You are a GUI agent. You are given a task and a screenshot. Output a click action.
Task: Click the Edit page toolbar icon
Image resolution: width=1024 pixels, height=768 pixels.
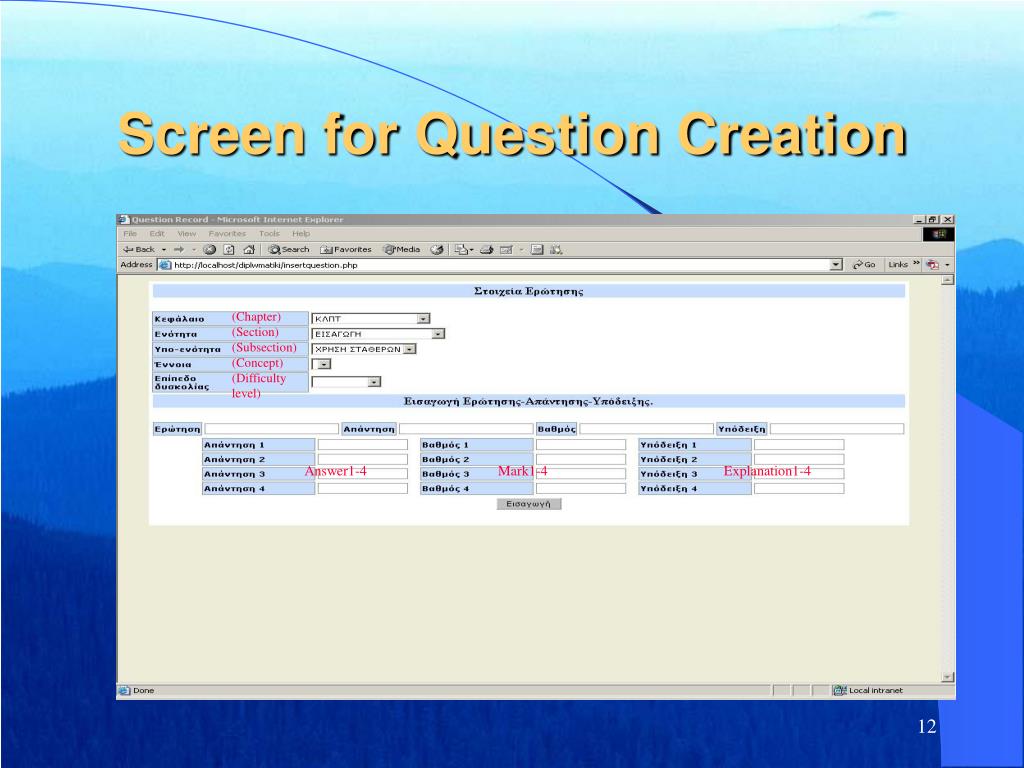coord(506,249)
